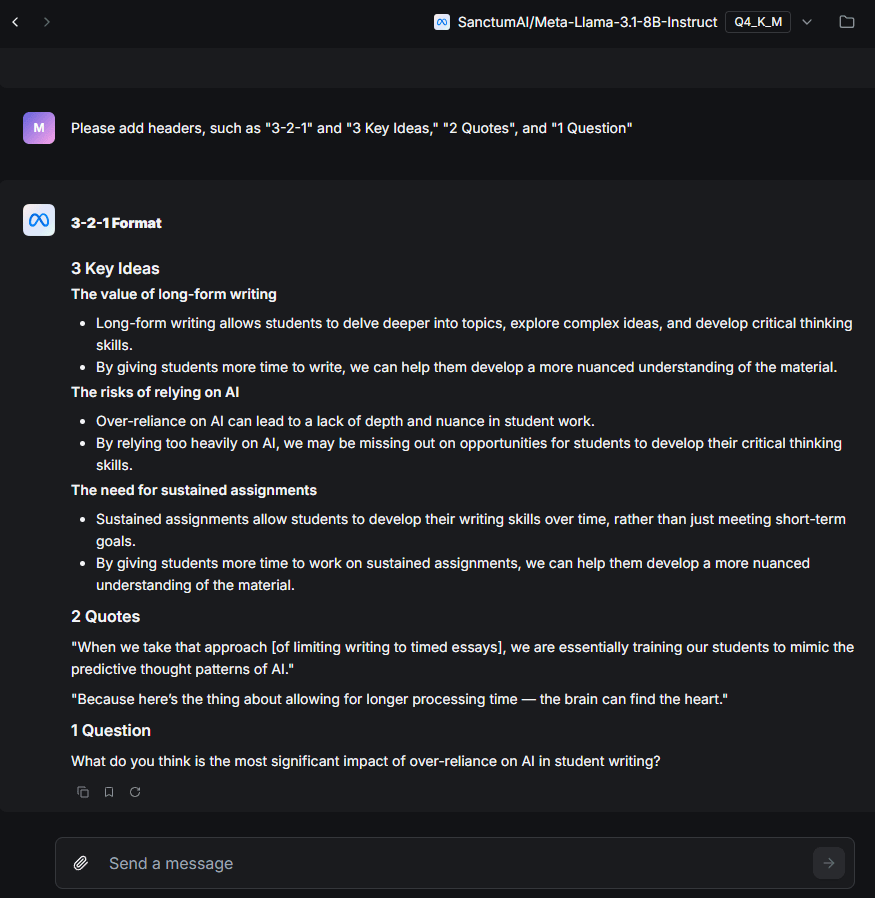Click the user prompt about adding headers
Image resolution: width=875 pixels, height=898 pixels.
click(x=351, y=128)
